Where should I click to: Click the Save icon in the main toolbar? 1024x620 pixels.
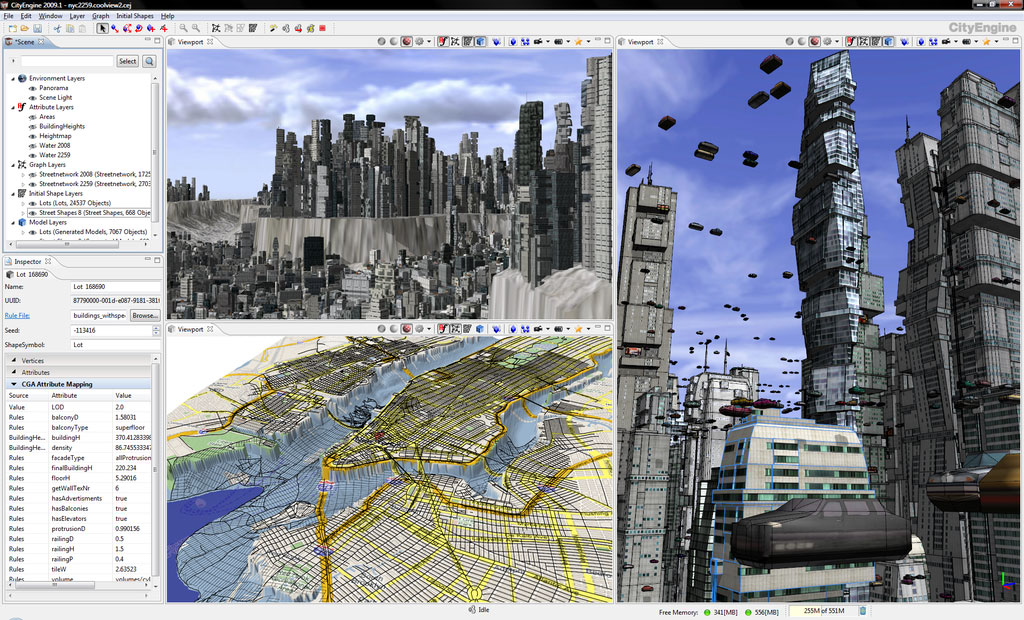pos(37,28)
